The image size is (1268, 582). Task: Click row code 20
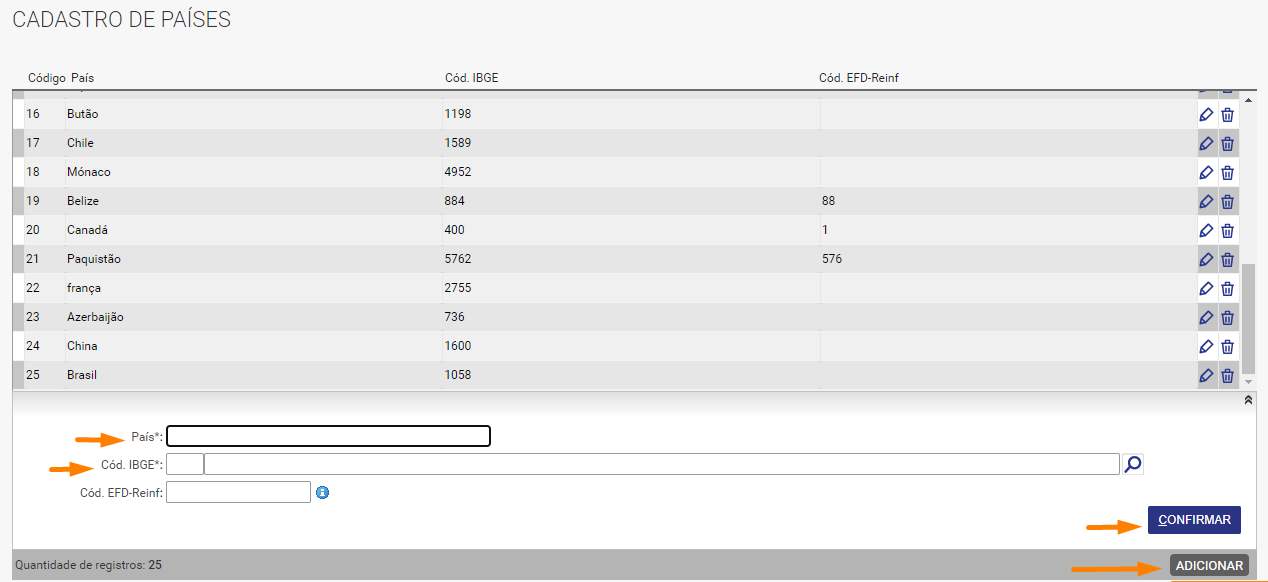coord(33,230)
